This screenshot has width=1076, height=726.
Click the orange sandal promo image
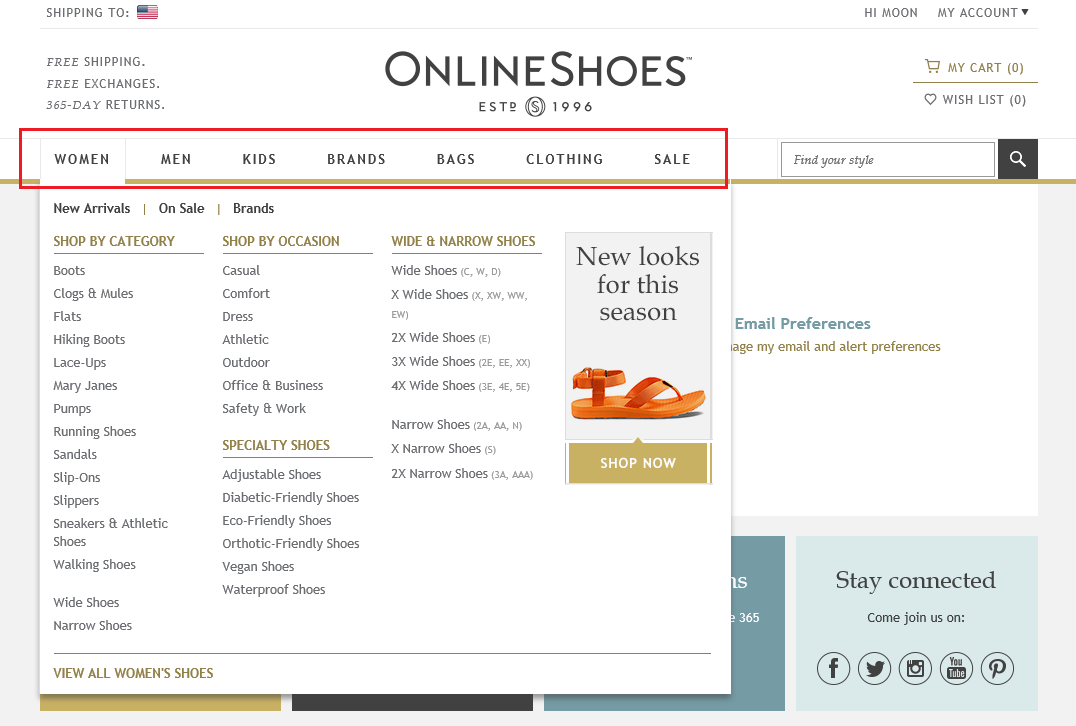638,393
